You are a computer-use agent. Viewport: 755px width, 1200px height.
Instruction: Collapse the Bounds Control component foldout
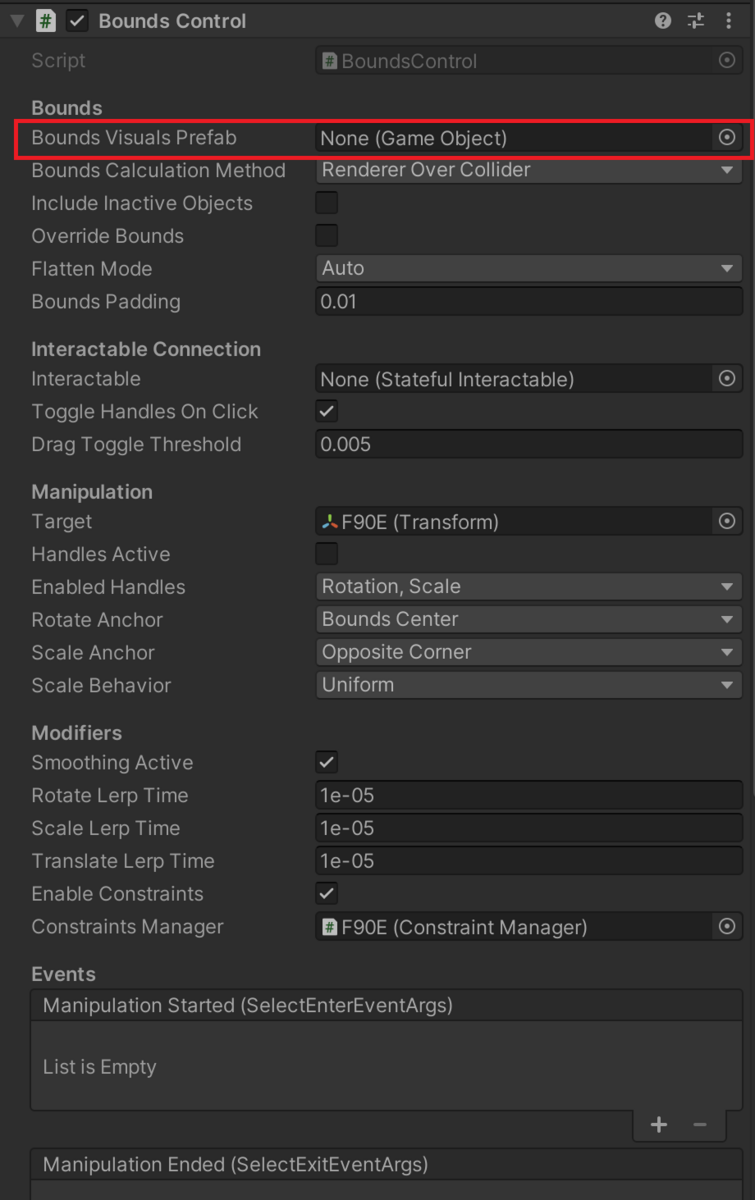tap(17, 20)
